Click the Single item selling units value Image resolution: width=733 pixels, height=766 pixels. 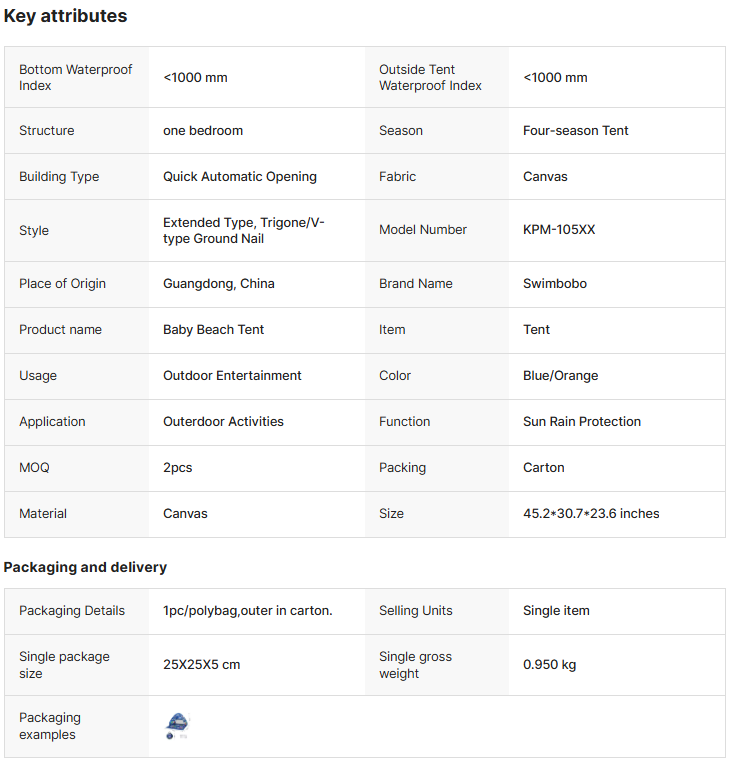(556, 611)
